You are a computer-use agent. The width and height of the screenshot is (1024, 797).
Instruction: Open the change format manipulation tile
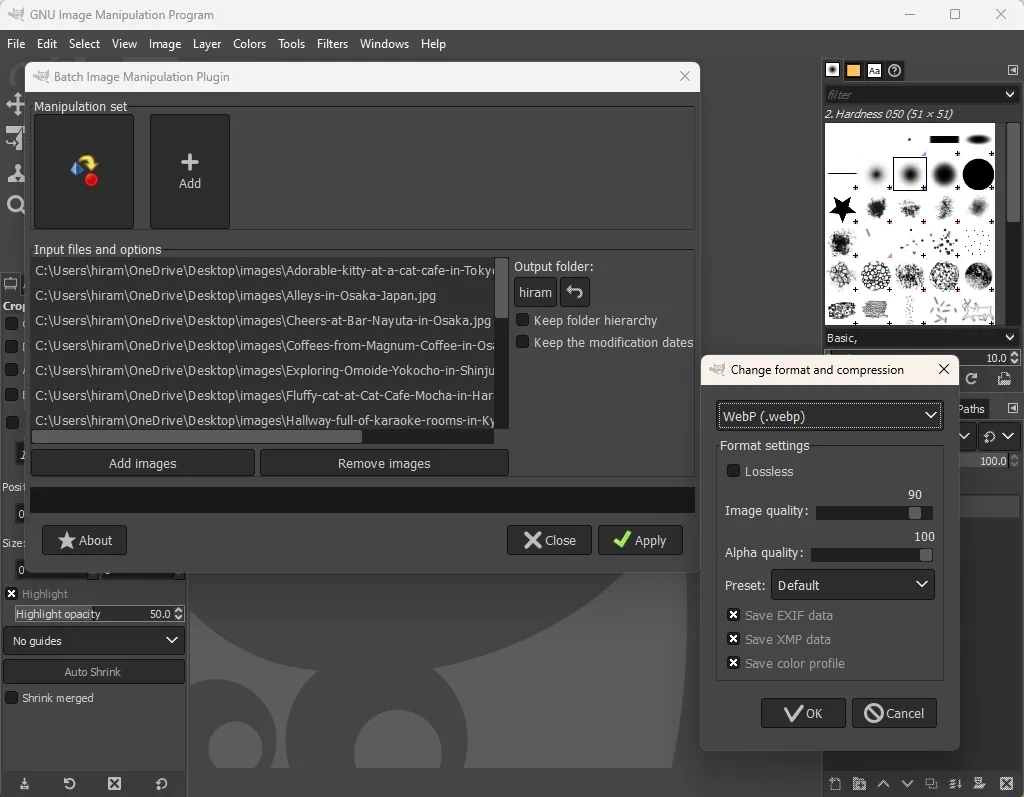pyautogui.click(x=84, y=171)
